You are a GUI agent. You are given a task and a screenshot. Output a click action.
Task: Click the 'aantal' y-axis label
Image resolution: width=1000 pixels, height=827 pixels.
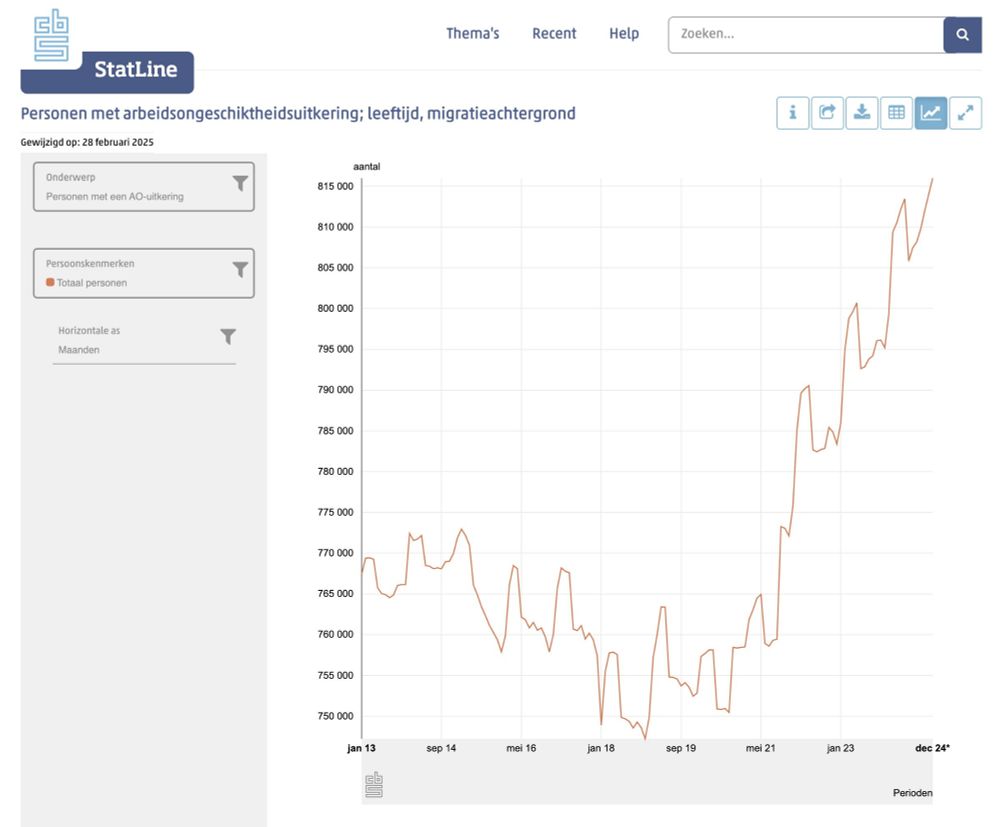367,166
